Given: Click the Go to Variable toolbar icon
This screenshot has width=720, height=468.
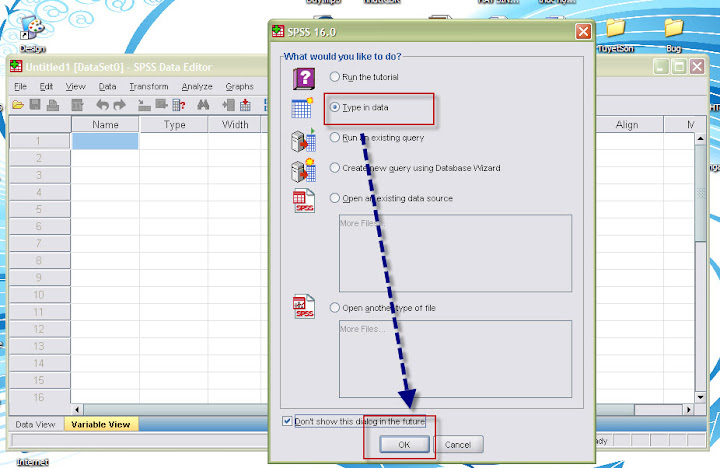Looking at the screenshot, I should [x=161, y=105].
